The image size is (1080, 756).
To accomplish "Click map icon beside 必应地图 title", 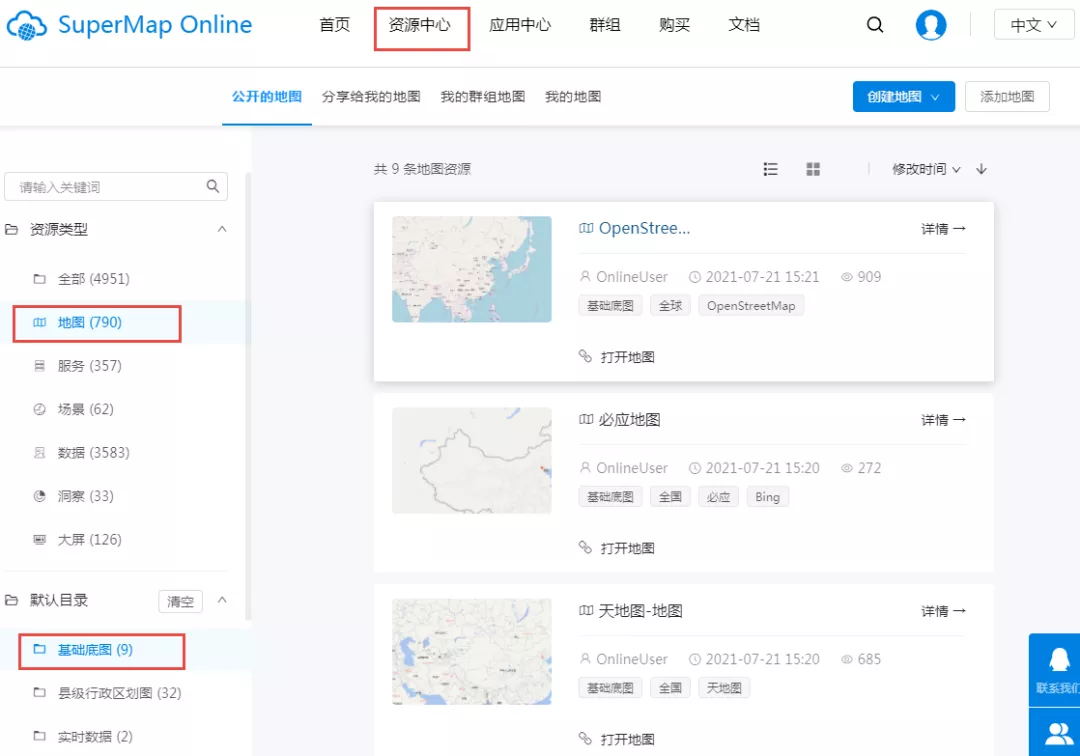I will (x=586, y=419).
